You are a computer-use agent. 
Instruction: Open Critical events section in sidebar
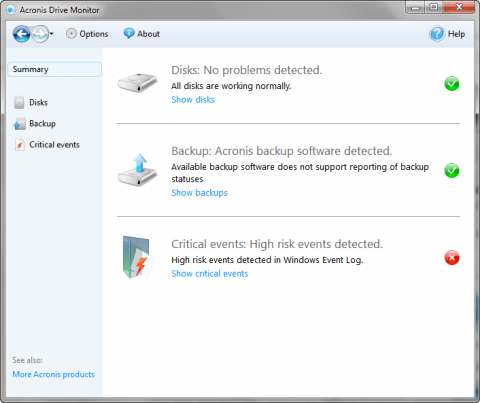click(x=54, y=145)
